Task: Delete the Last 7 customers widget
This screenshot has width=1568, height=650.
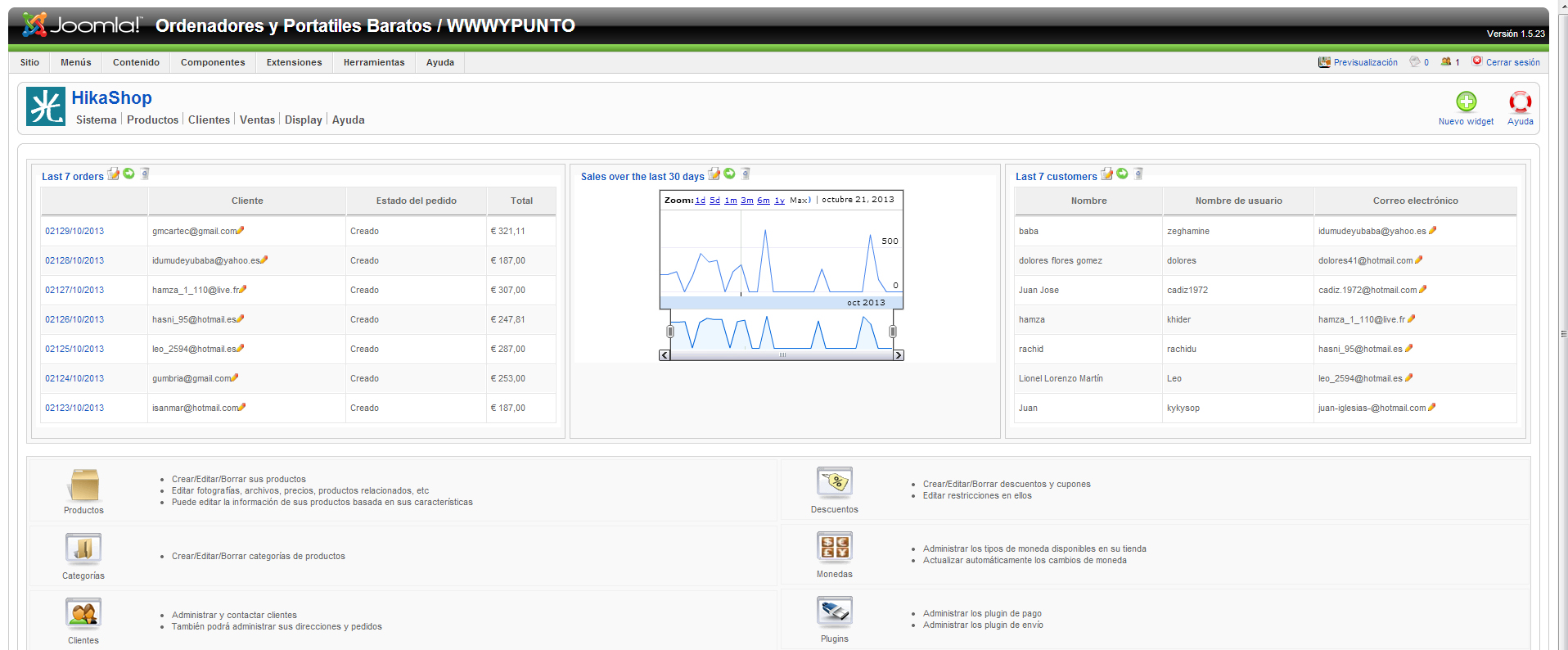Action: pos(1138,174)
